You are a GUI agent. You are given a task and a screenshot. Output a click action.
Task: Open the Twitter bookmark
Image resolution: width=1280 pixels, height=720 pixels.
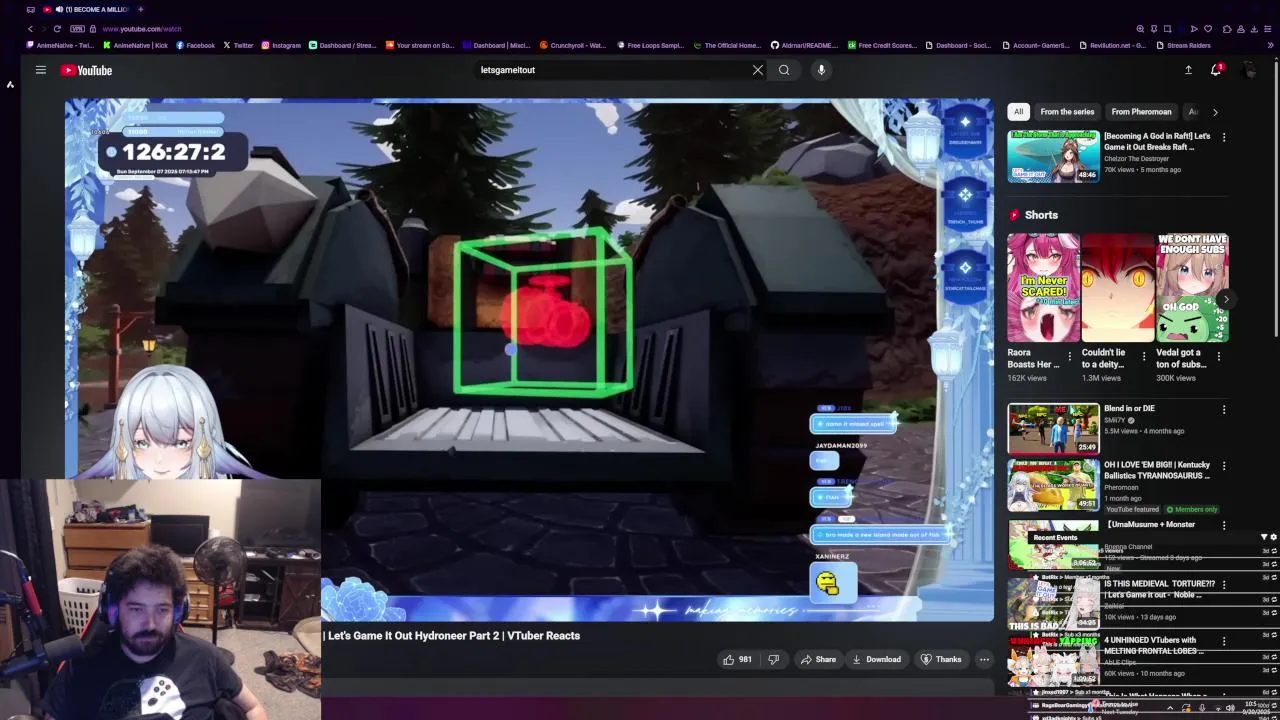(238, 45)
